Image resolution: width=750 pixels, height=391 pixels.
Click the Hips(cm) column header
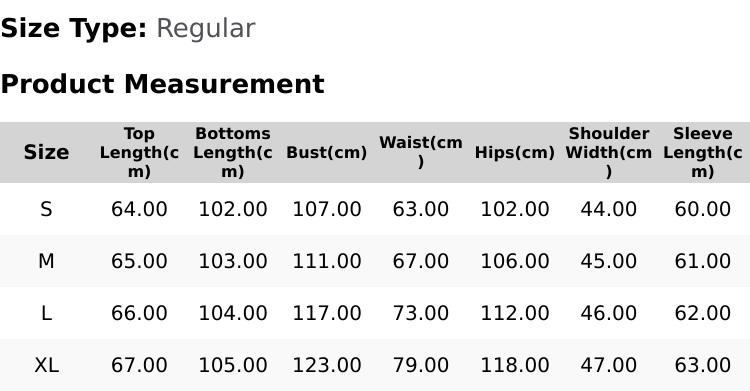(x=515, y=152)
